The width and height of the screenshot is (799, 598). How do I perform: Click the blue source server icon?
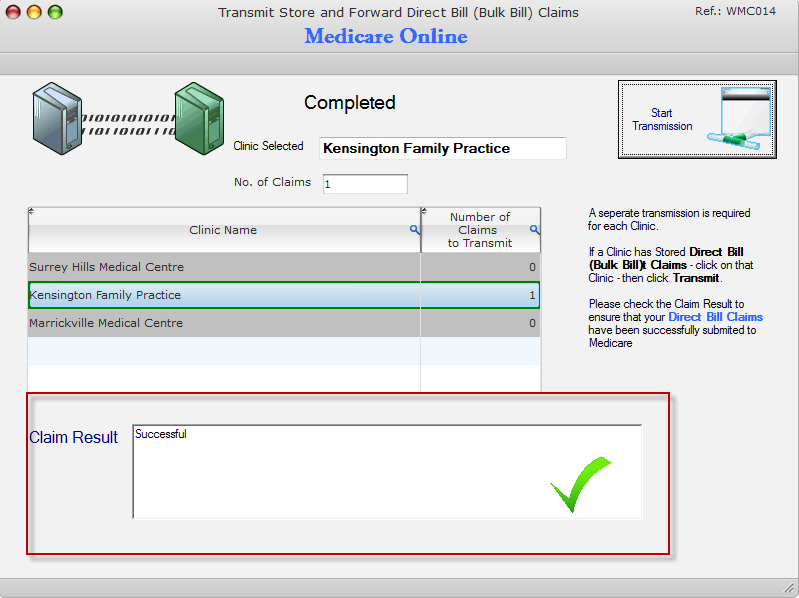pyautogui.click(x=57, y=118)
